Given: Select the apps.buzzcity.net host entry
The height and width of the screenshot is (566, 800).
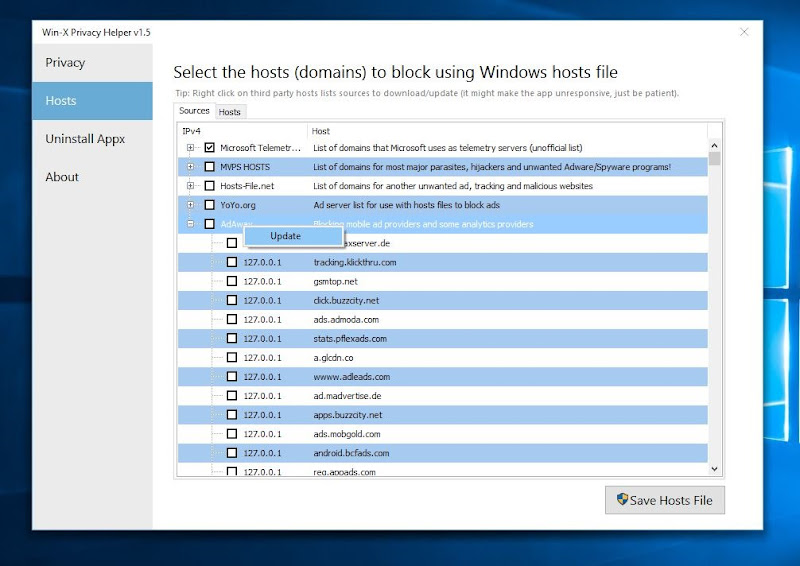Looking at the screenshot, I should [x=347, y=415].
